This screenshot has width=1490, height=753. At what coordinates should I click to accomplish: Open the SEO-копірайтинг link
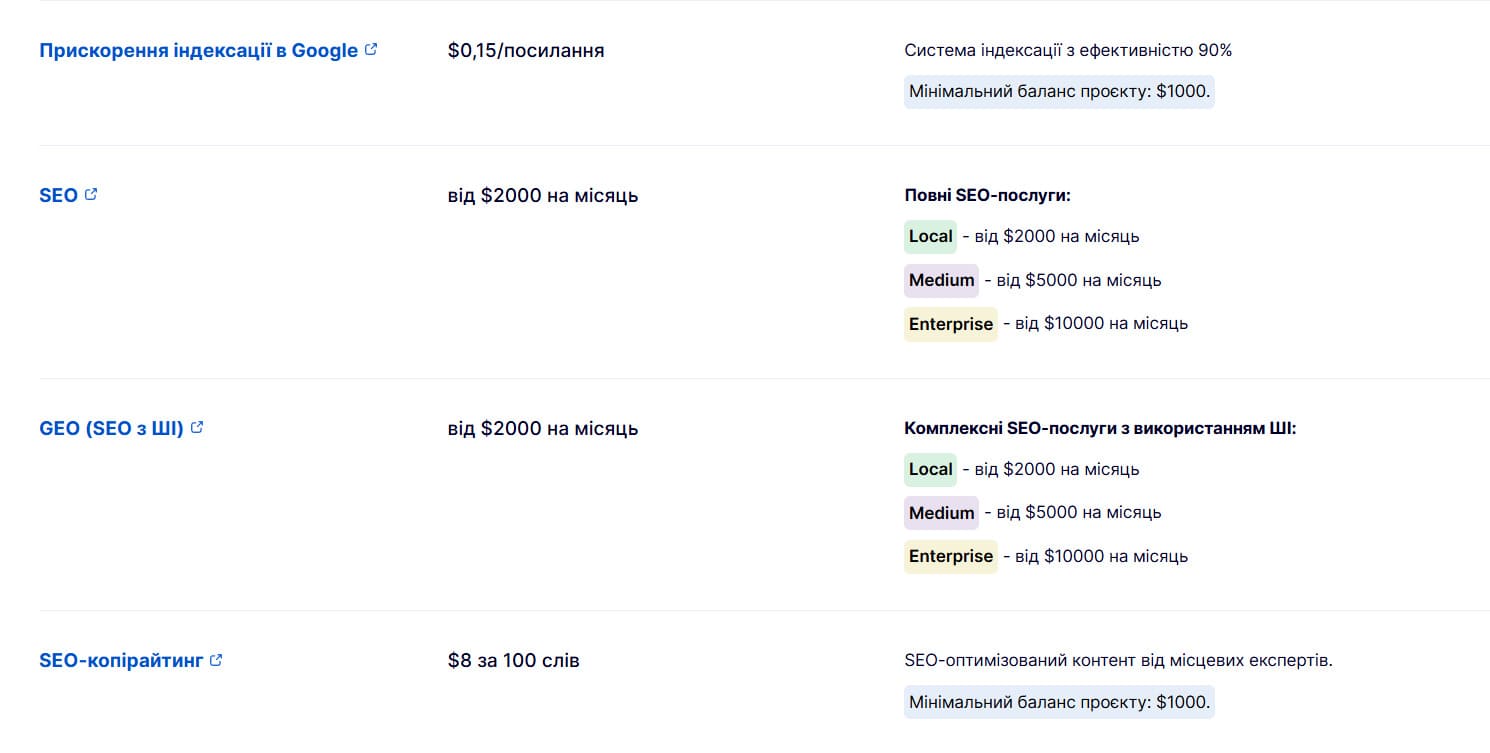click(121, 661)
